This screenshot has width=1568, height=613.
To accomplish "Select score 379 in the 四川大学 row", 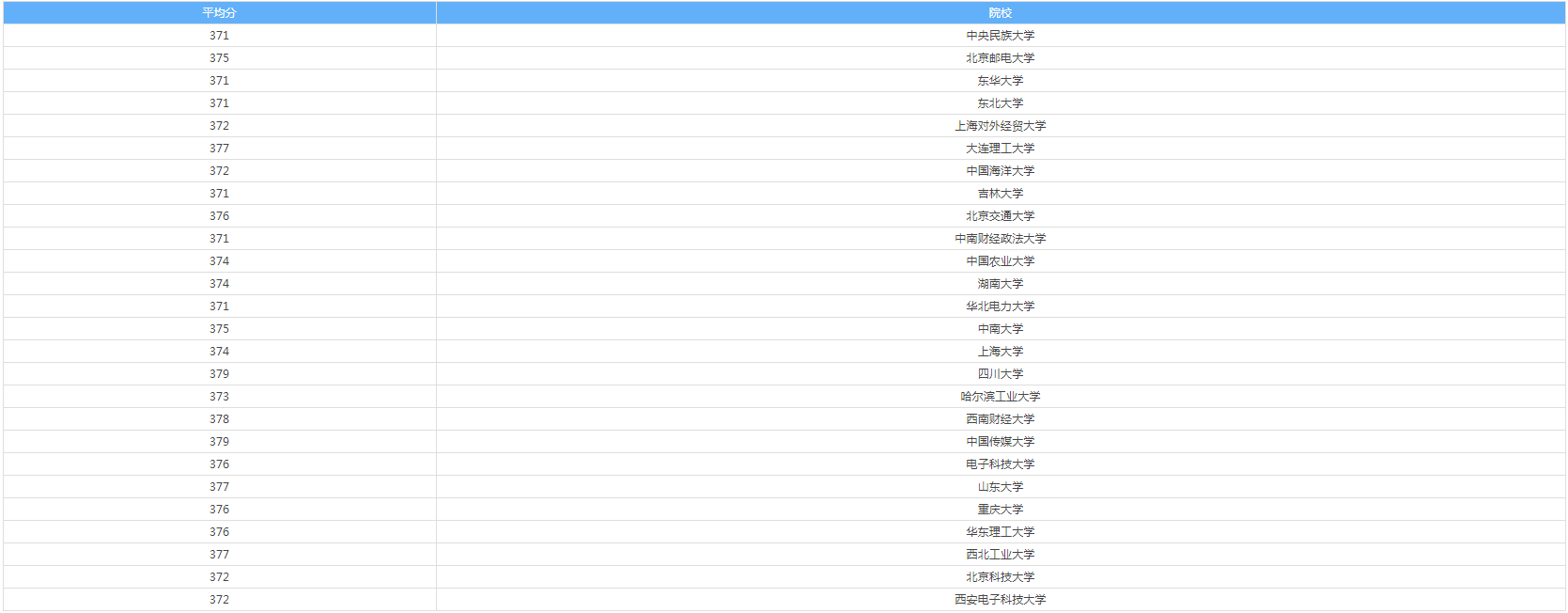I will coord(220,374).
